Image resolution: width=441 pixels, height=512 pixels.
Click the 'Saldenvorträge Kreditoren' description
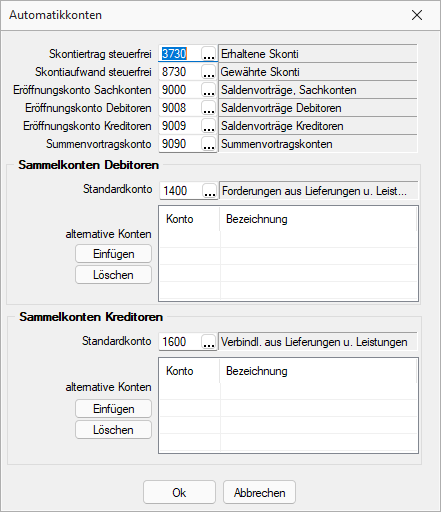[318, 126]
